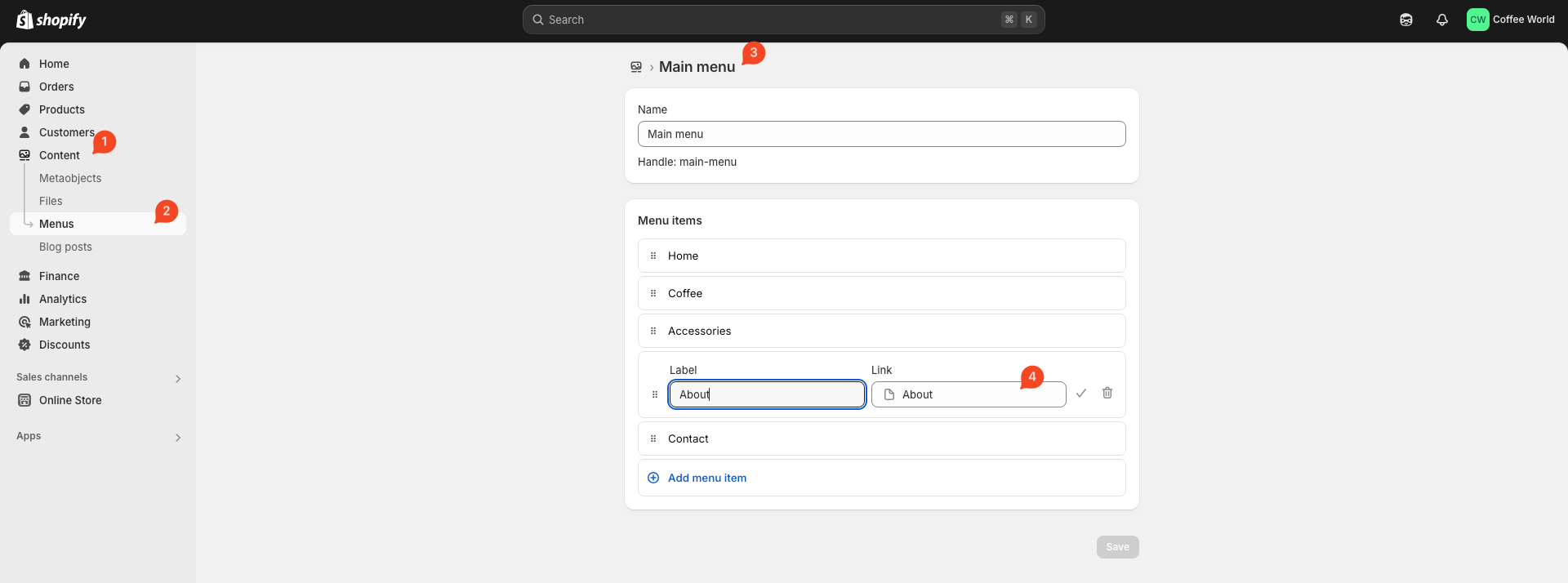The height and width of the screenshot is (583, 1568).
Task: Click the Shopify logo
Action: coord(51,20)
